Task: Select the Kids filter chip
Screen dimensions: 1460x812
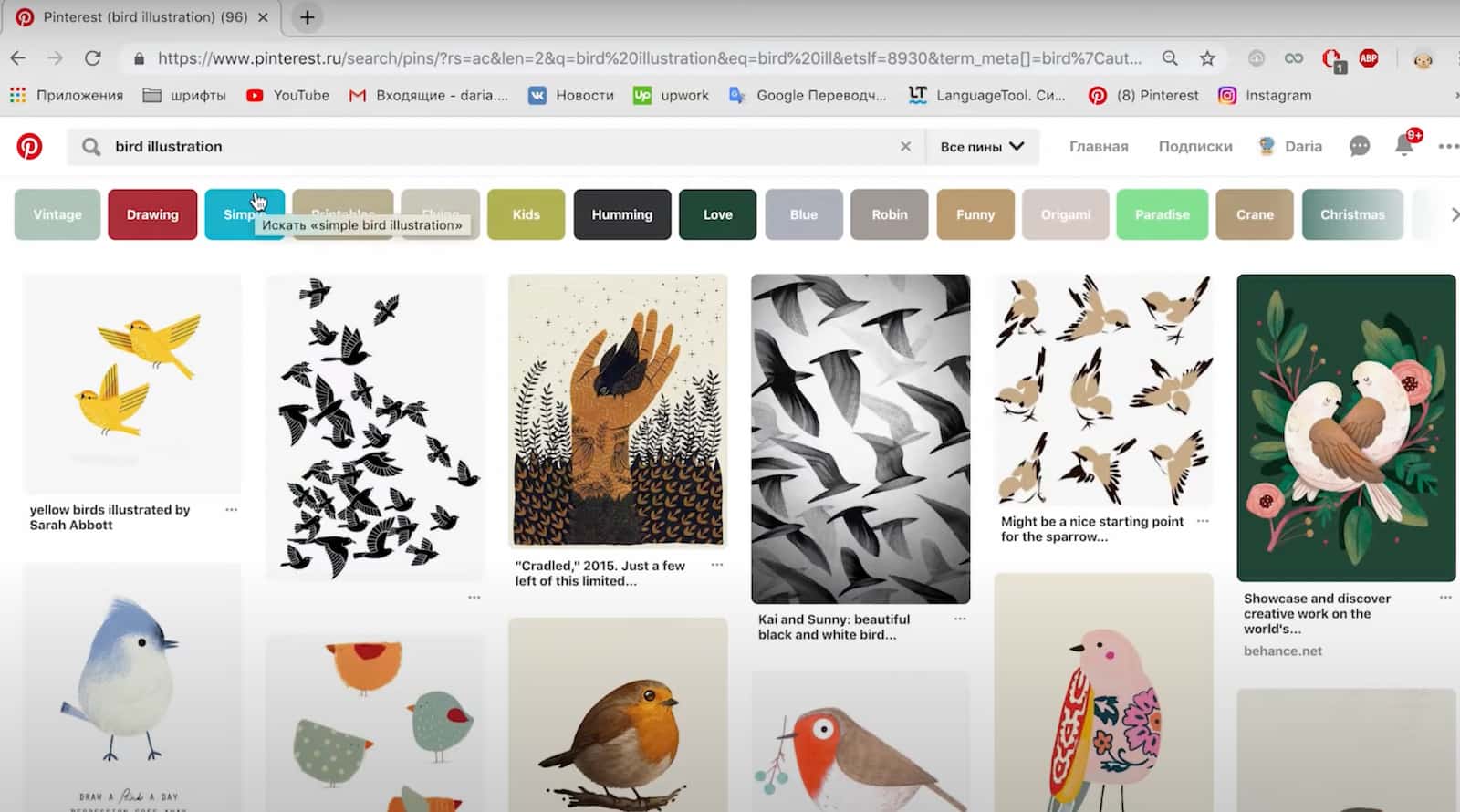Action: click(x=526, y=214)
